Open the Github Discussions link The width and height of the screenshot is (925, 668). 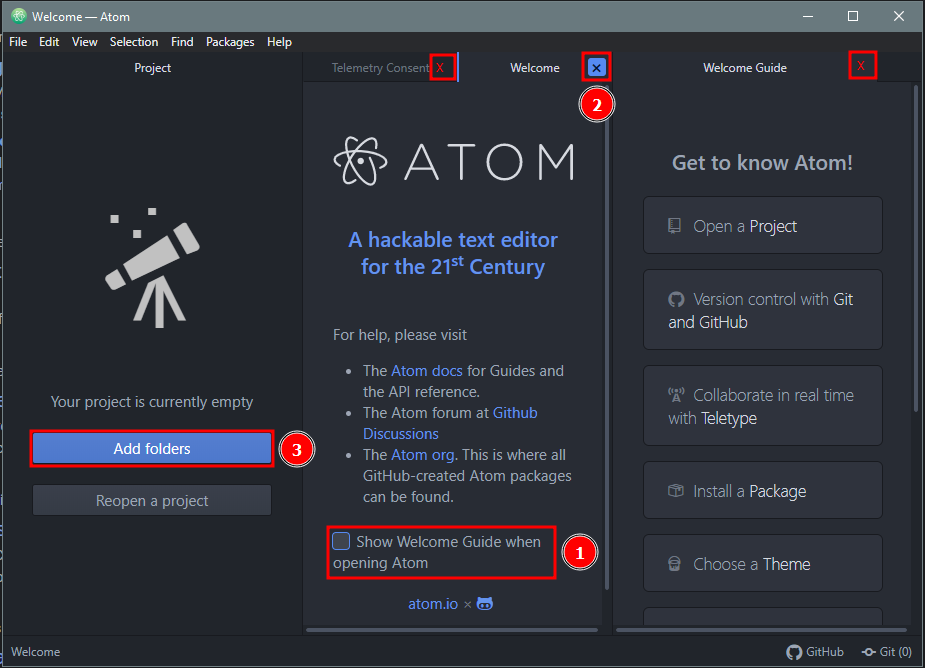[x=450, y=423]
